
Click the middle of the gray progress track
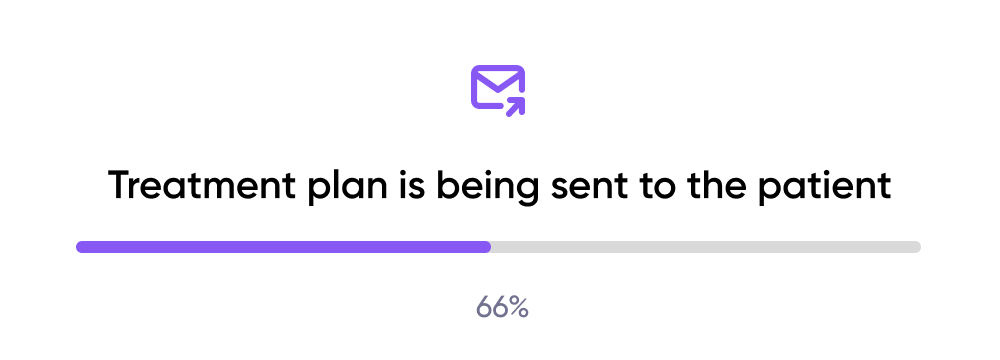pyautogui.click(x=499, y=247)
